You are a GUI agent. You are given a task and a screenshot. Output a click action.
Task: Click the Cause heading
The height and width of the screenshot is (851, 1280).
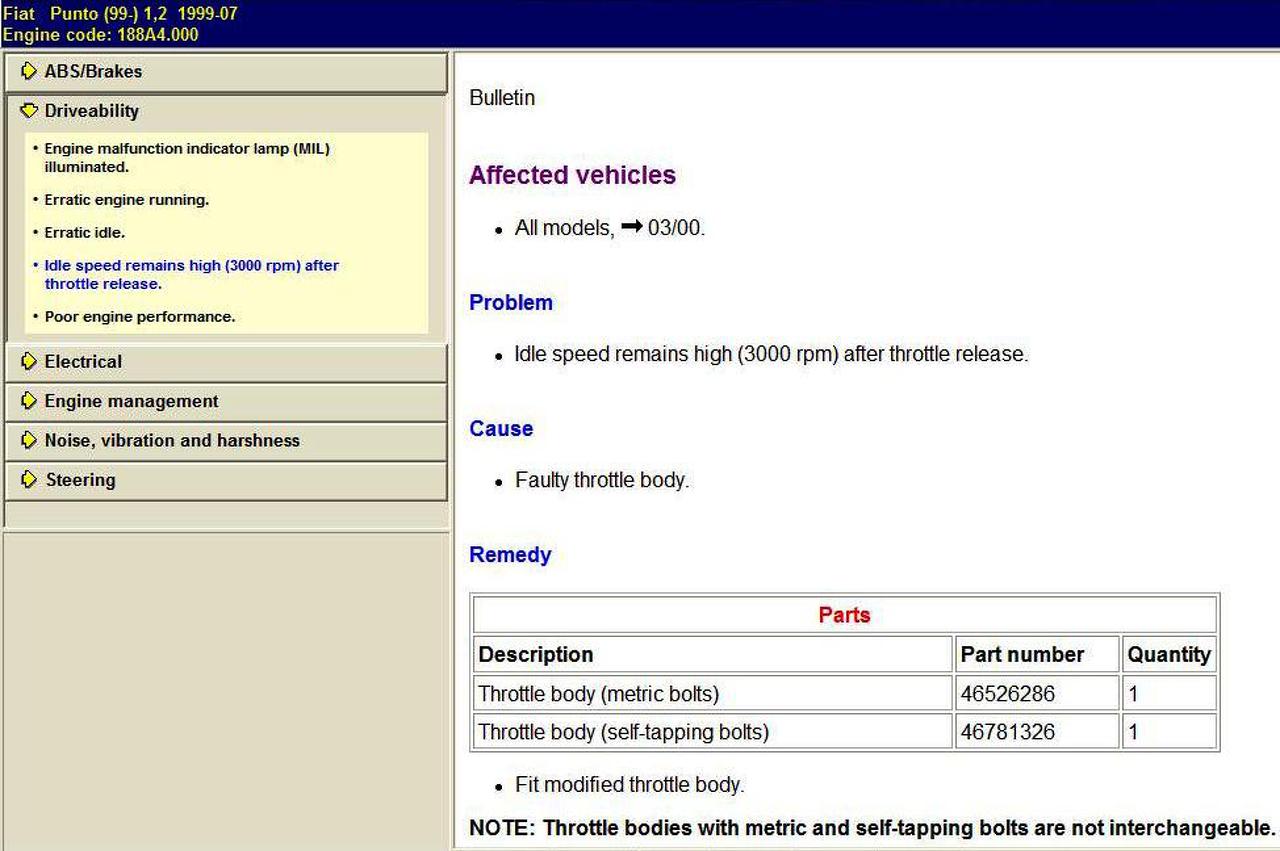click(x=501, y=429)
